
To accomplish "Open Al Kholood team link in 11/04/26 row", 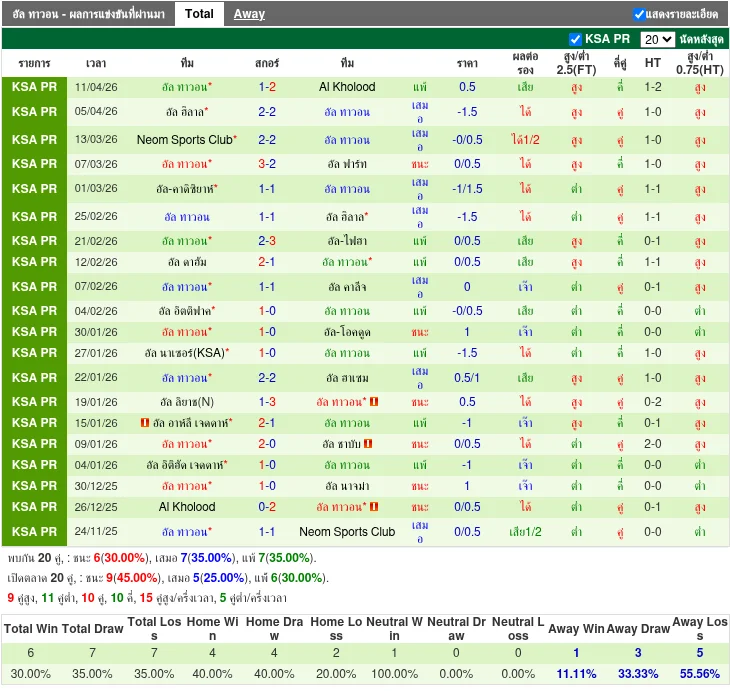I will click(347, 87).
